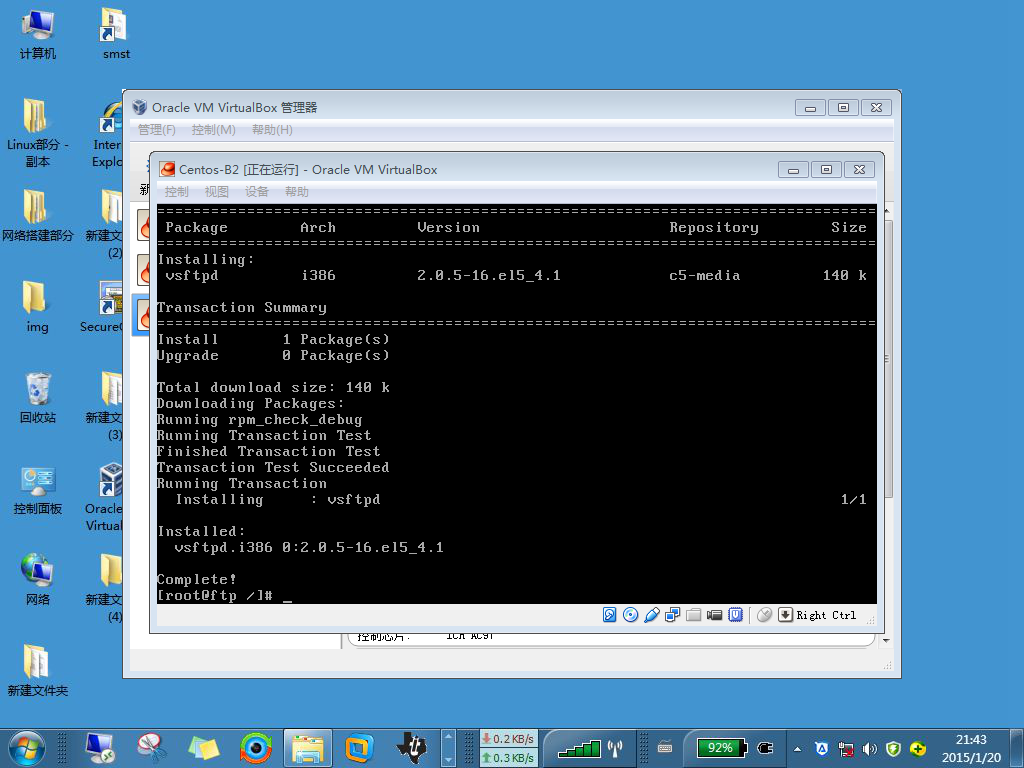Open the Snipping Tool taskbar icon

(152, 748)
